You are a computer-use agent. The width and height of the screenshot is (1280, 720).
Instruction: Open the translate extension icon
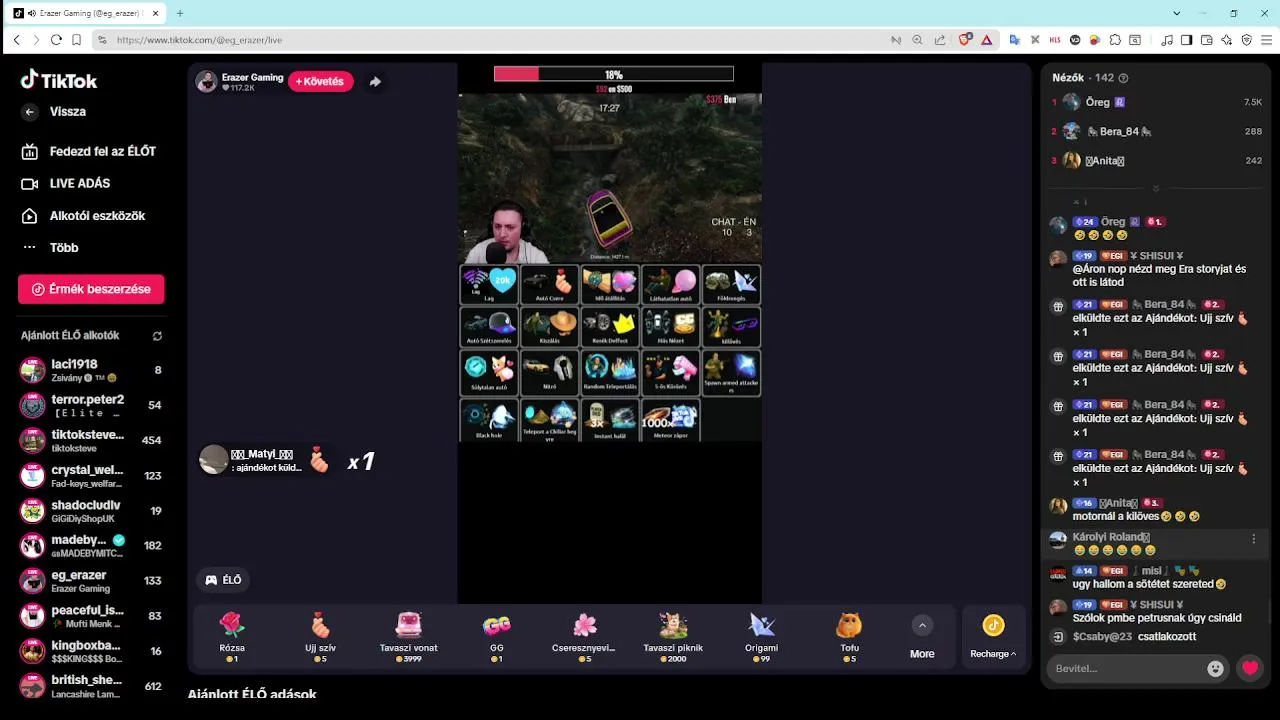[x=1015, y=40]
